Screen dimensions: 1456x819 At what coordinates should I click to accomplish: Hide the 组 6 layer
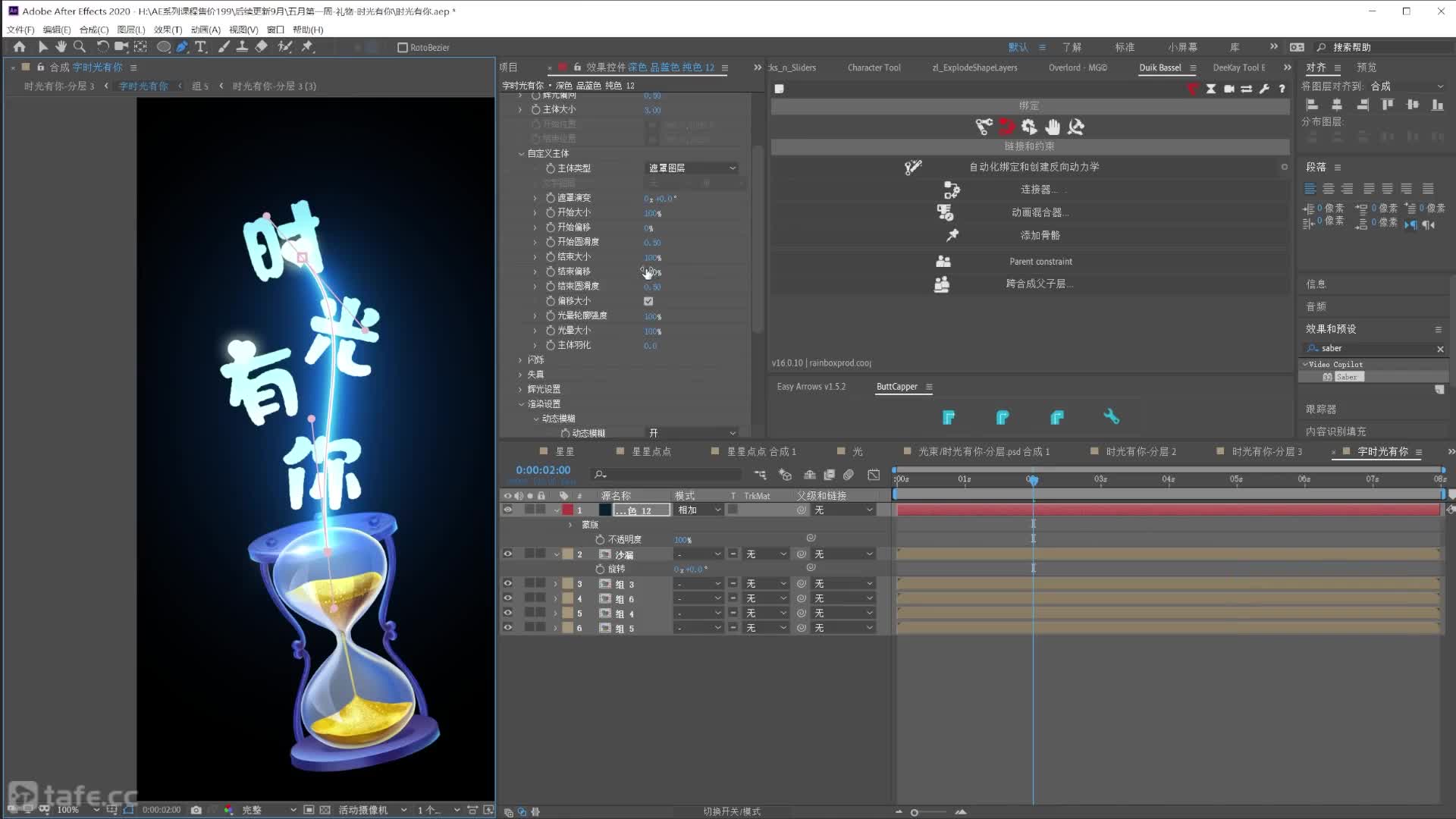click(x=507, y=598)
